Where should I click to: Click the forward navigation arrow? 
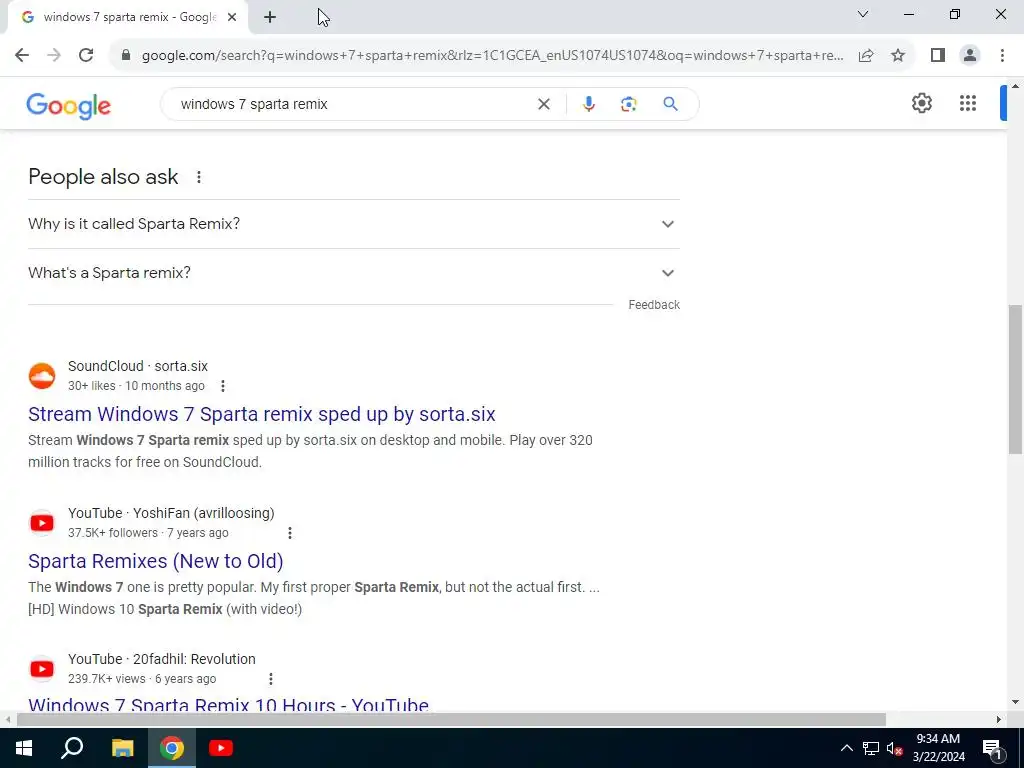coord(54,56)
